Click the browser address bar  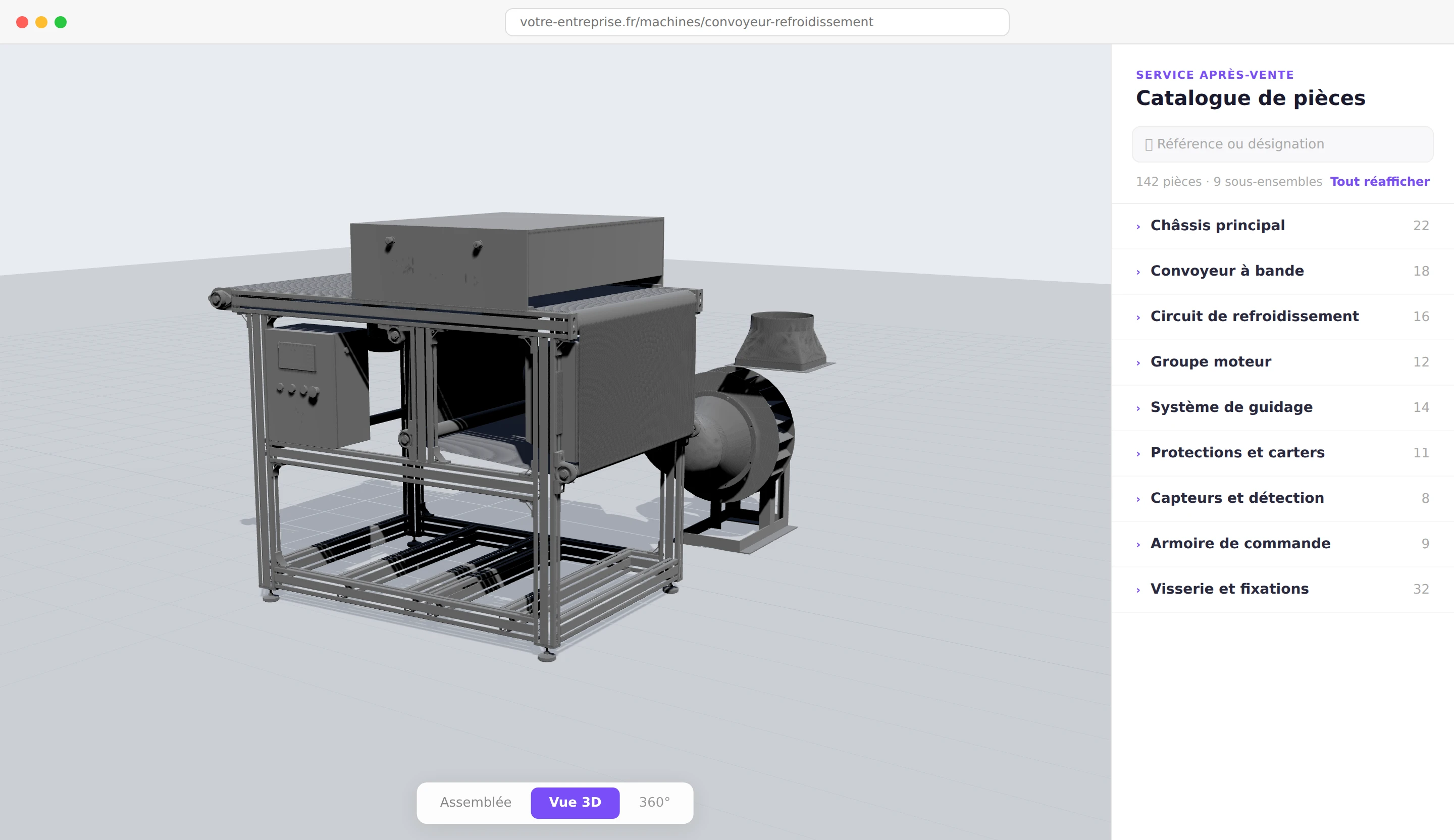(756, 22)
